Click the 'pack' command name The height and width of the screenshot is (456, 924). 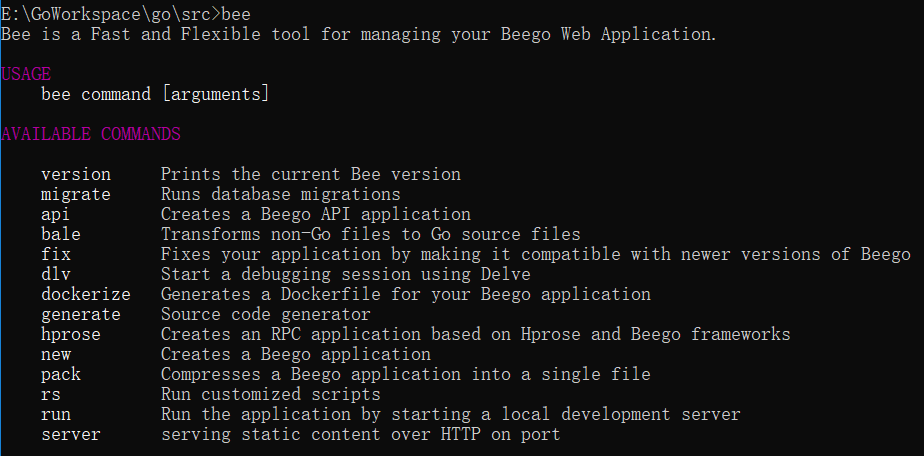[61, 374]
